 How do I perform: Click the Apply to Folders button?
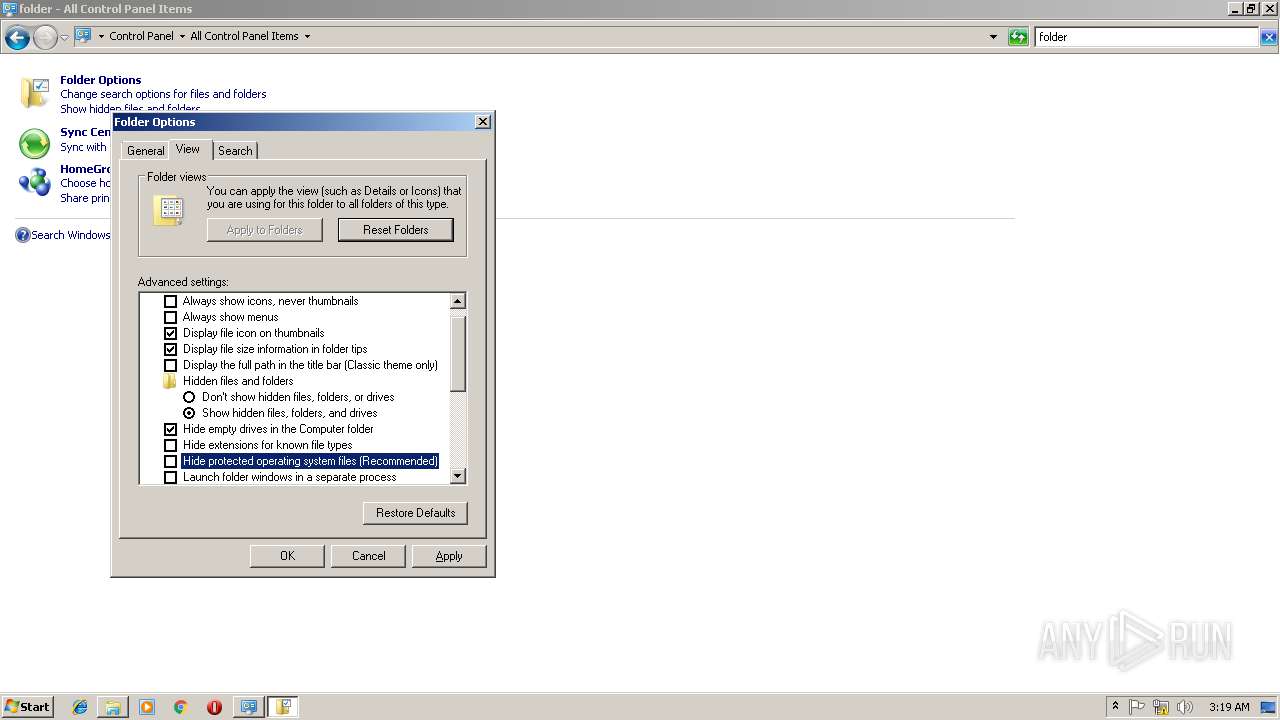point(265,230)
